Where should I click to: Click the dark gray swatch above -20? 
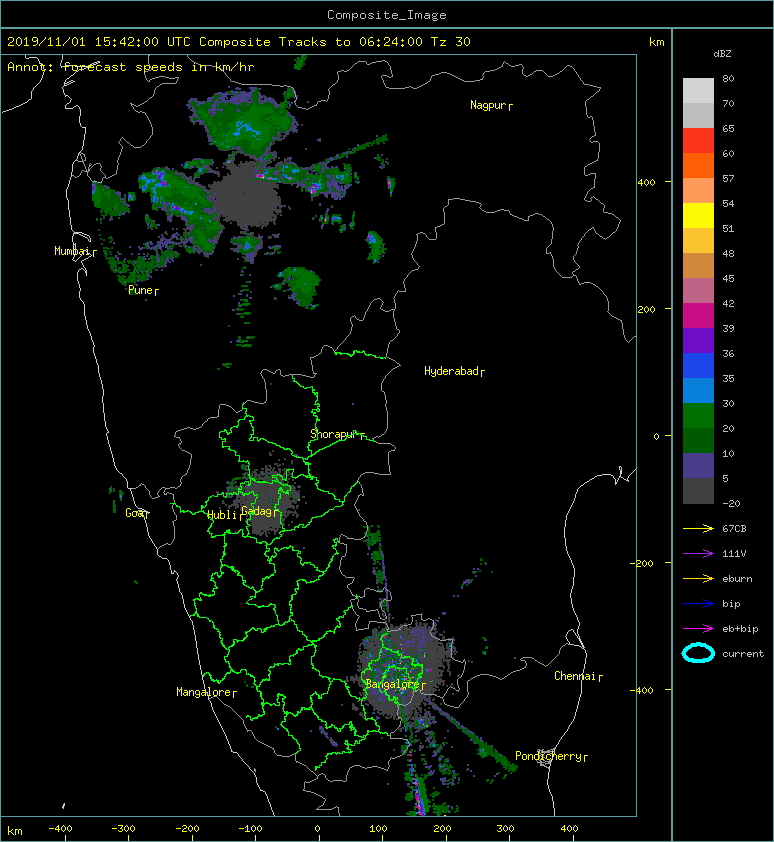coord(698,491)
